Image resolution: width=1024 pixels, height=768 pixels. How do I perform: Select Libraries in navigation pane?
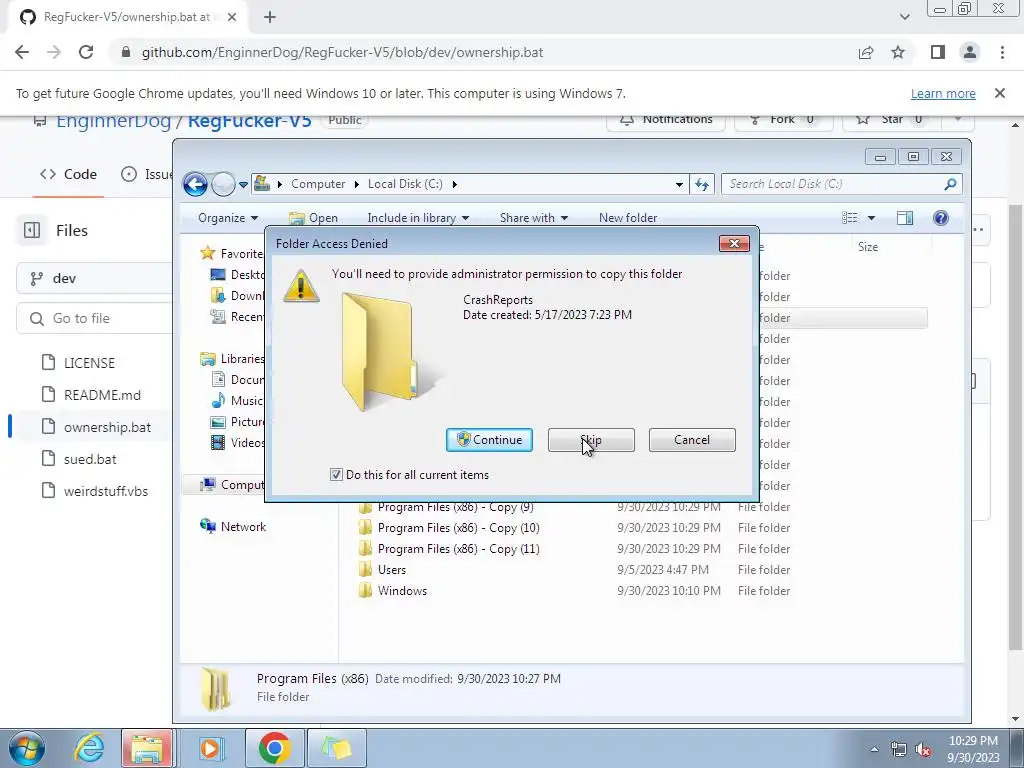232,359
